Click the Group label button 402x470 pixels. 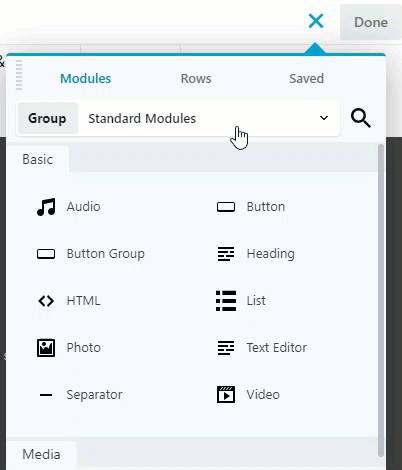tap(47, 118)
